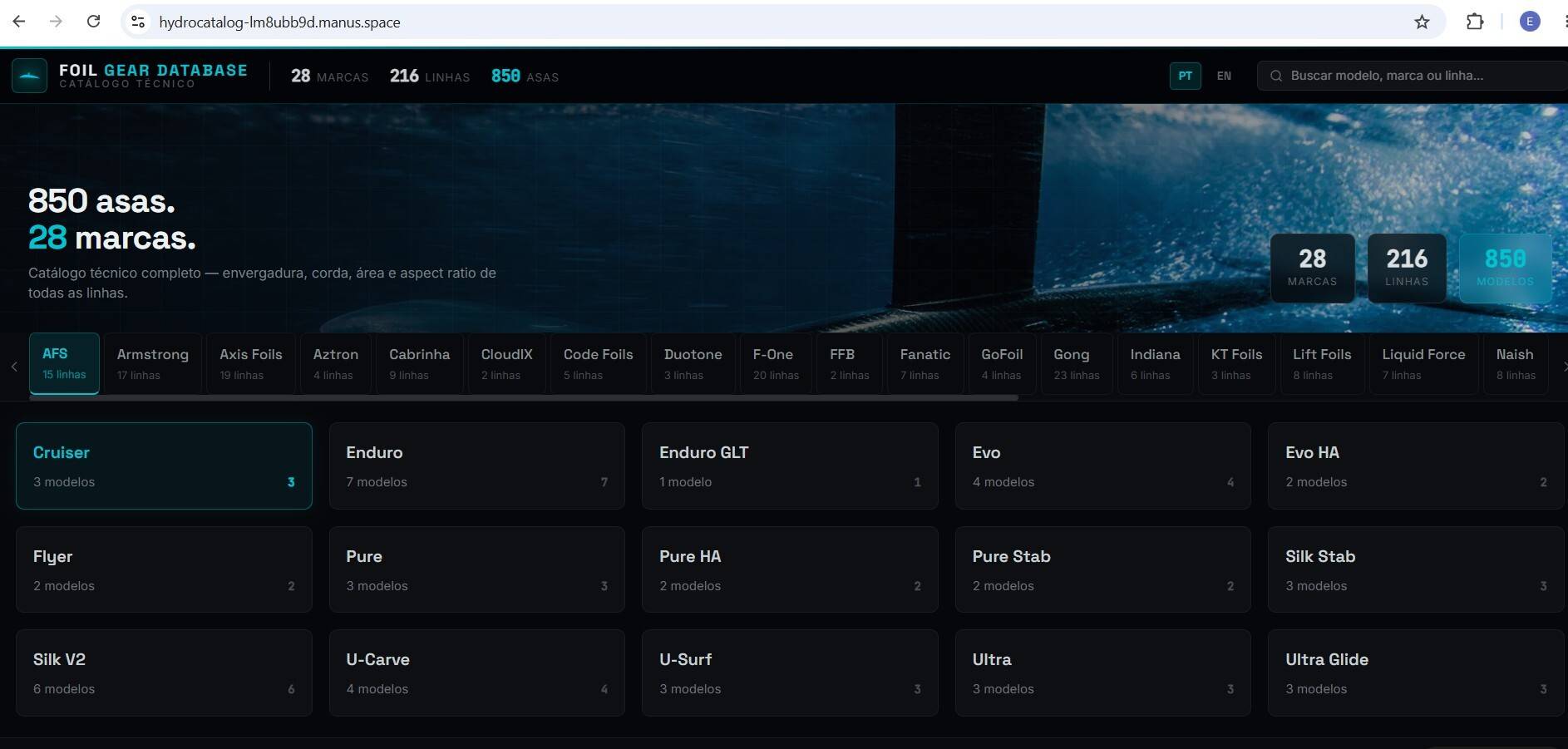Switch language to PT

1185,76
